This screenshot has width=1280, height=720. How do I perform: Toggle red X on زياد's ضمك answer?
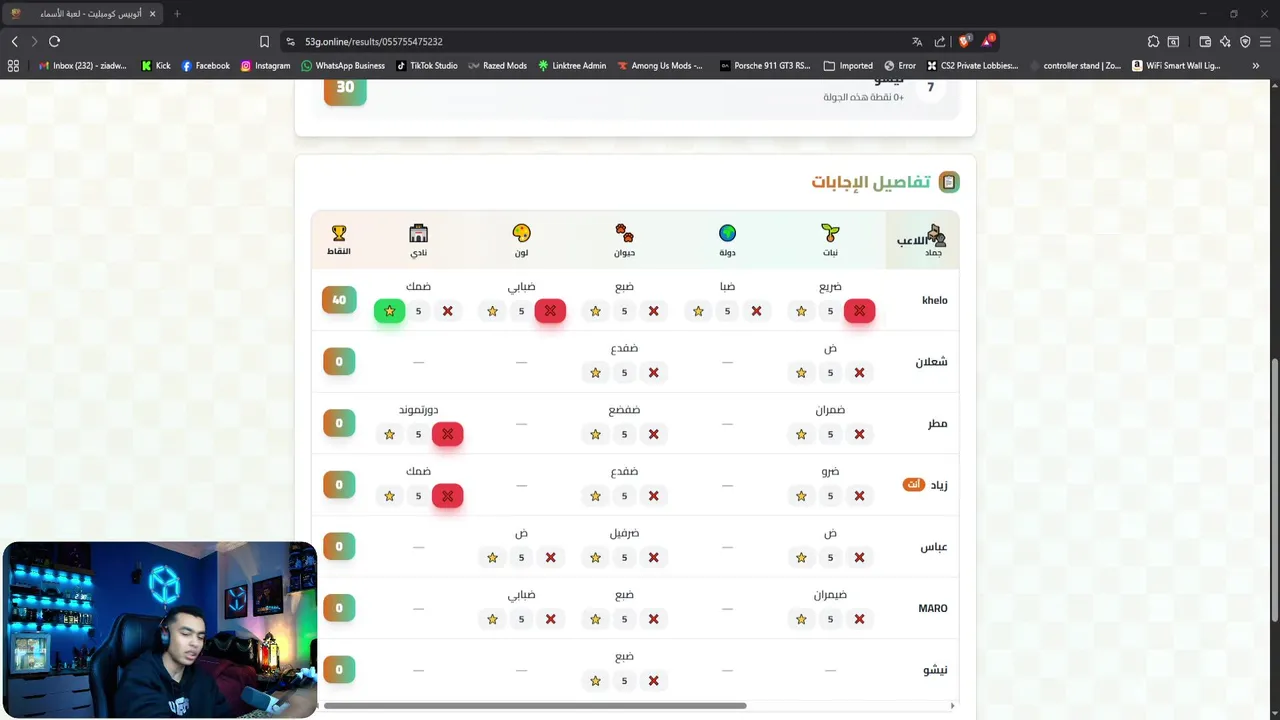[x=447, y=496]
